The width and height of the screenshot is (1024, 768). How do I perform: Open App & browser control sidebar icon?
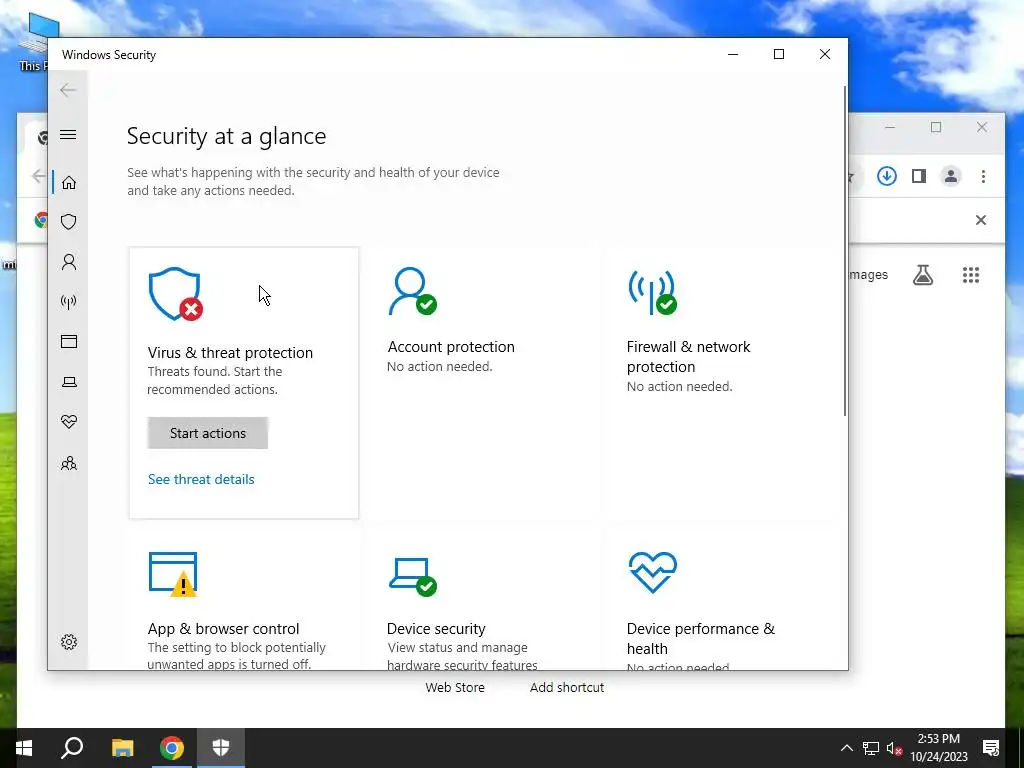pos(69,342)
